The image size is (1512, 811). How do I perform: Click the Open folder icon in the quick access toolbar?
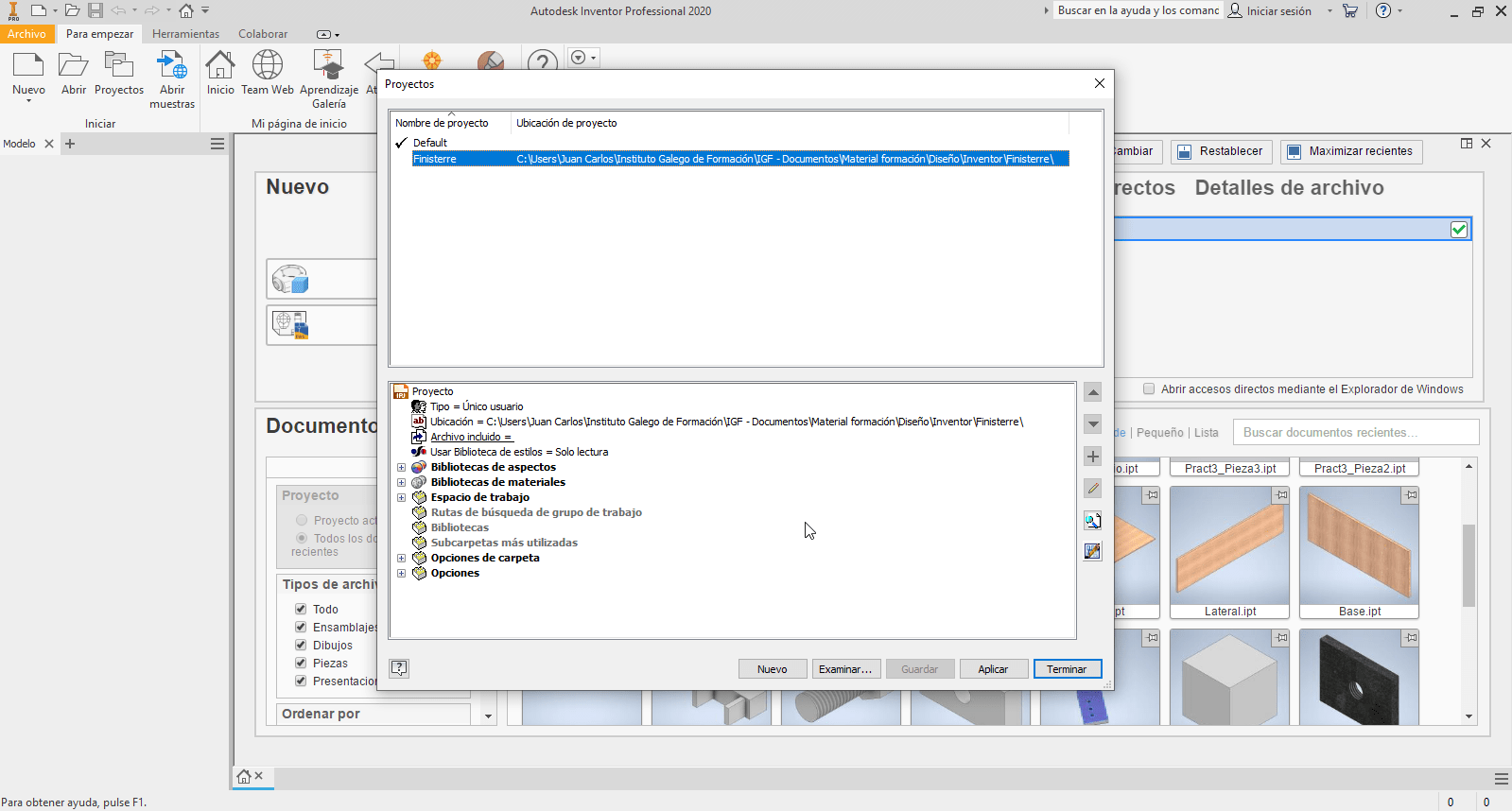pos(72,10)
